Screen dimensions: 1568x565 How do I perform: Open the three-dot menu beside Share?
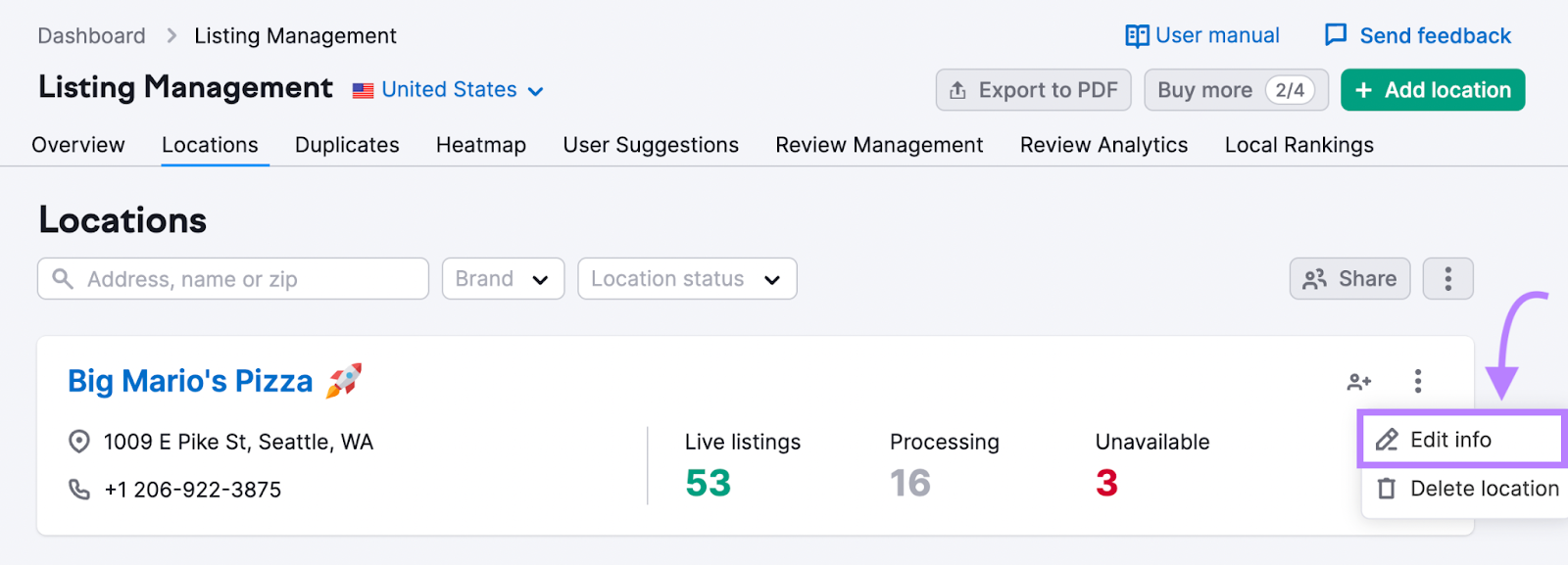[1447, 279]
